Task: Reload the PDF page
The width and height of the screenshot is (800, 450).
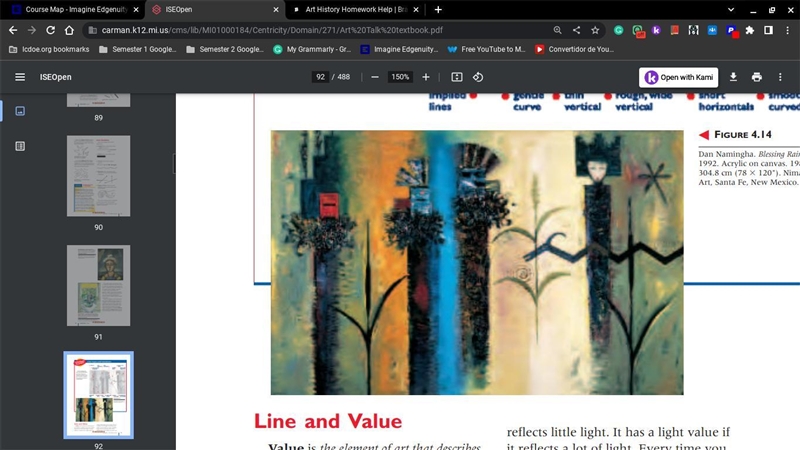Action: 51,30
